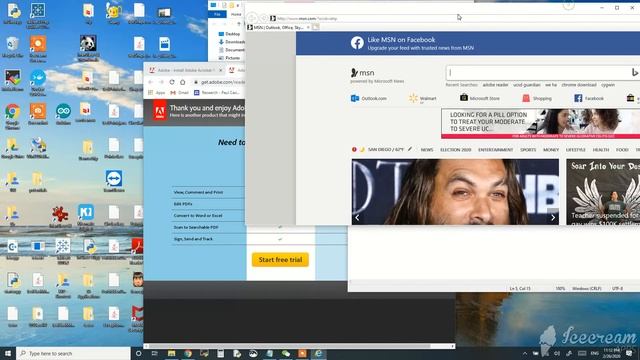Open the Arduino desktop shortcut
Screen dimensions: 640x360
[x=63, y=114]
